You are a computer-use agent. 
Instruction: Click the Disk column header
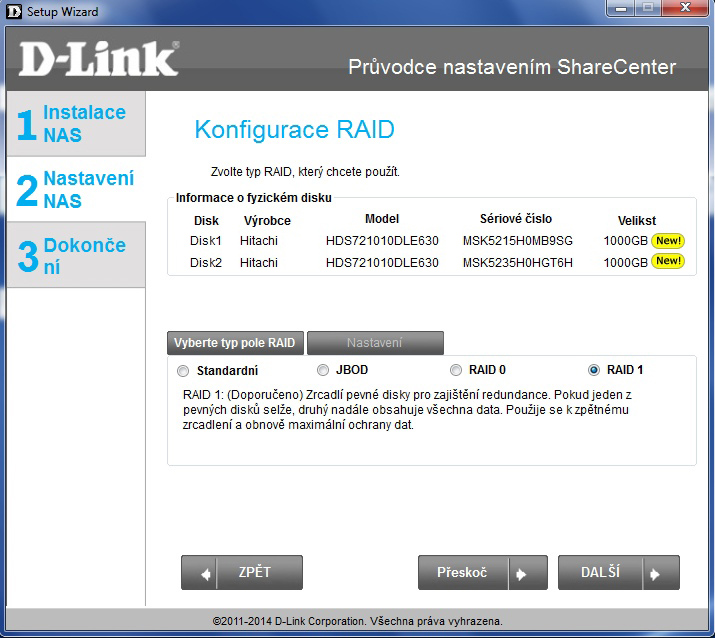(206, 221)
